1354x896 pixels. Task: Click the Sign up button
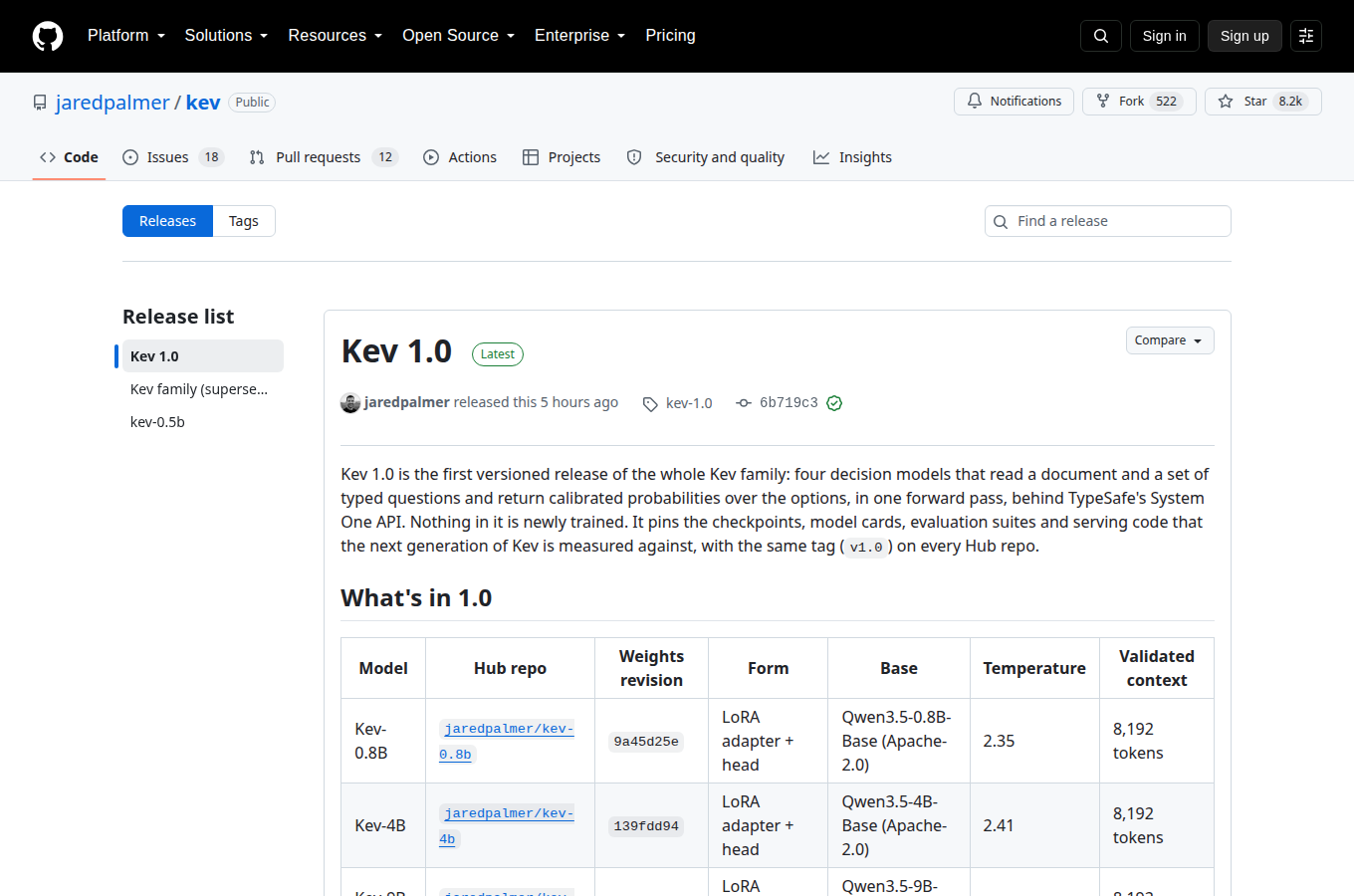click(1244, 36)
